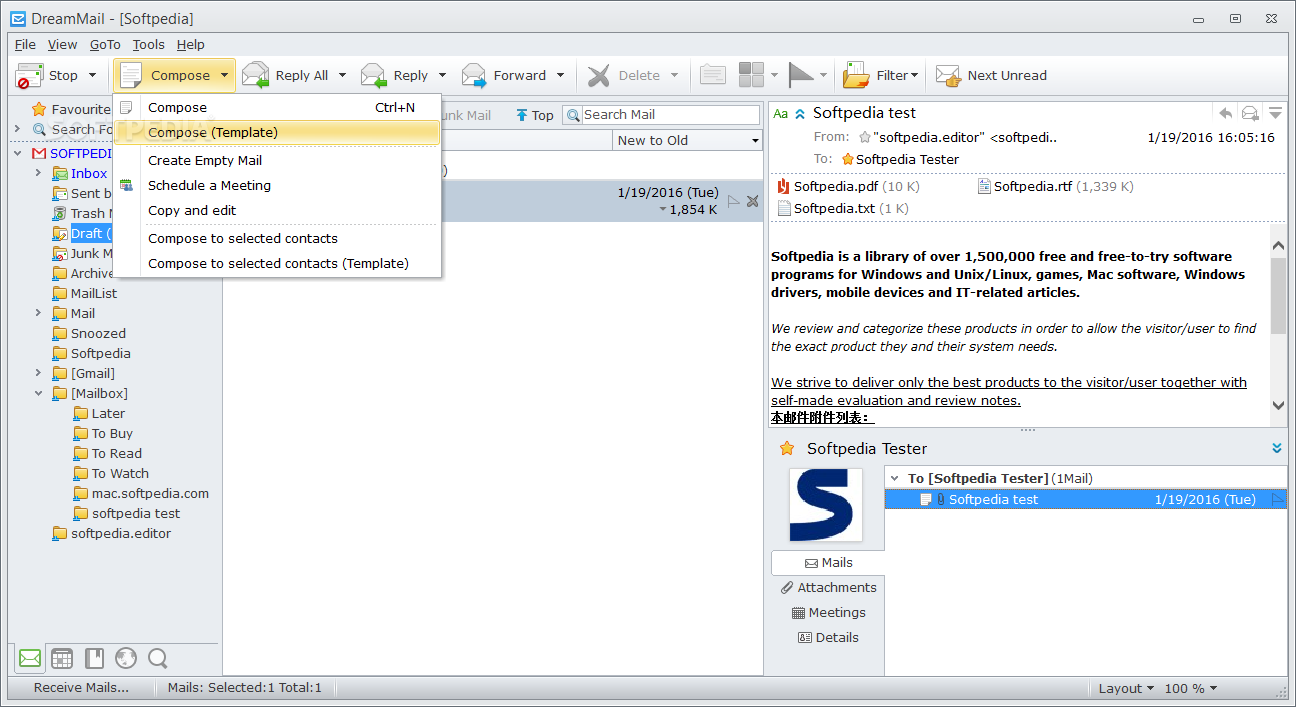This screenshot has width=1296, height=707.
Task: Click the quick reply arrow in message header
Action: 1225,113
